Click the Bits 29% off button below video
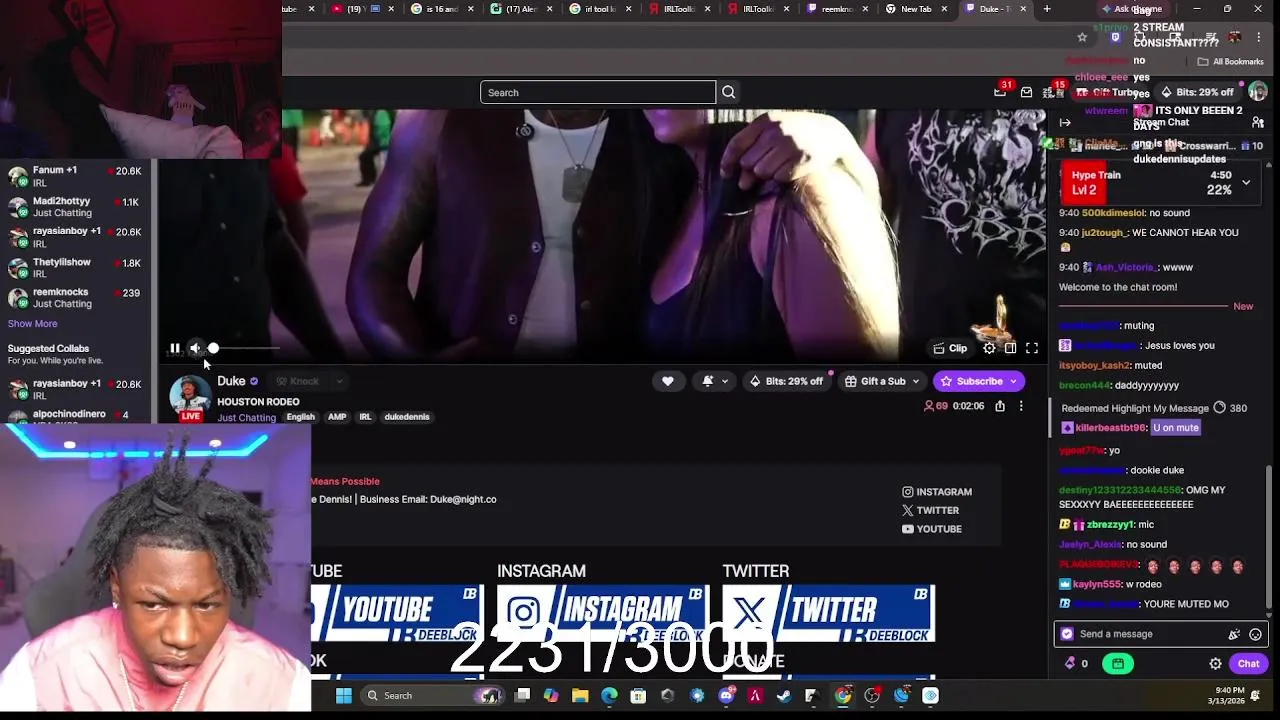This screenshot has width=1280, height=720. pos(787,381)
